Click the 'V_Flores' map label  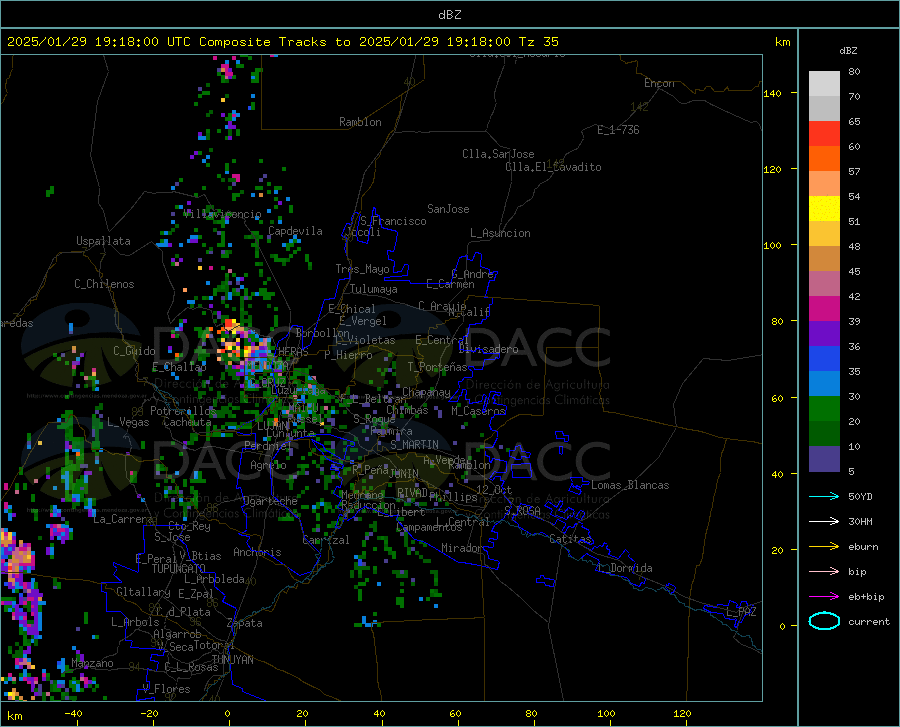(166, 689)
